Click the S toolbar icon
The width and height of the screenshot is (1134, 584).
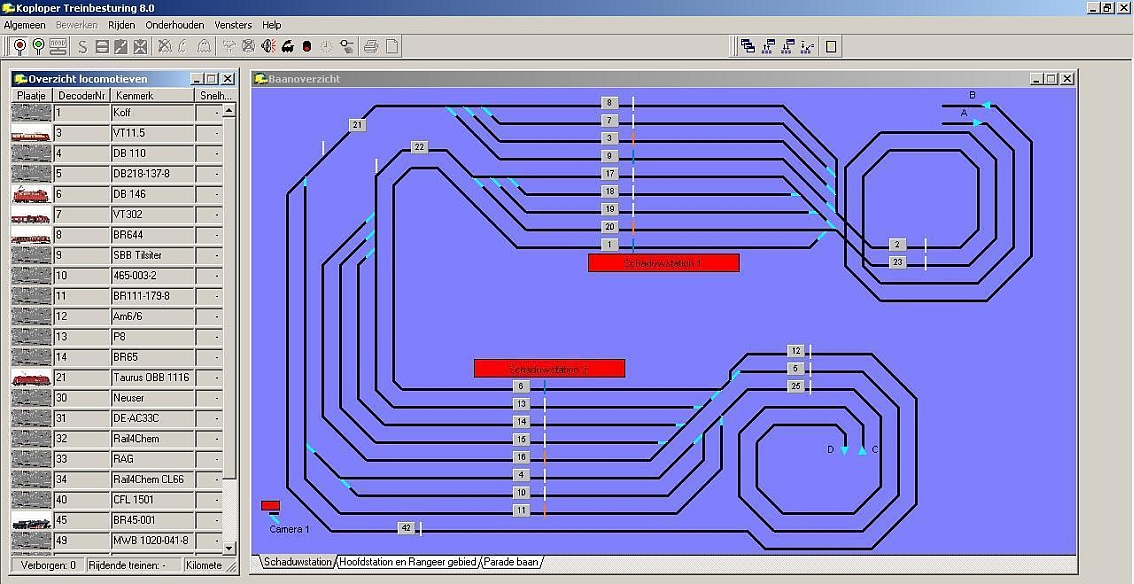[x=82, y=47]
